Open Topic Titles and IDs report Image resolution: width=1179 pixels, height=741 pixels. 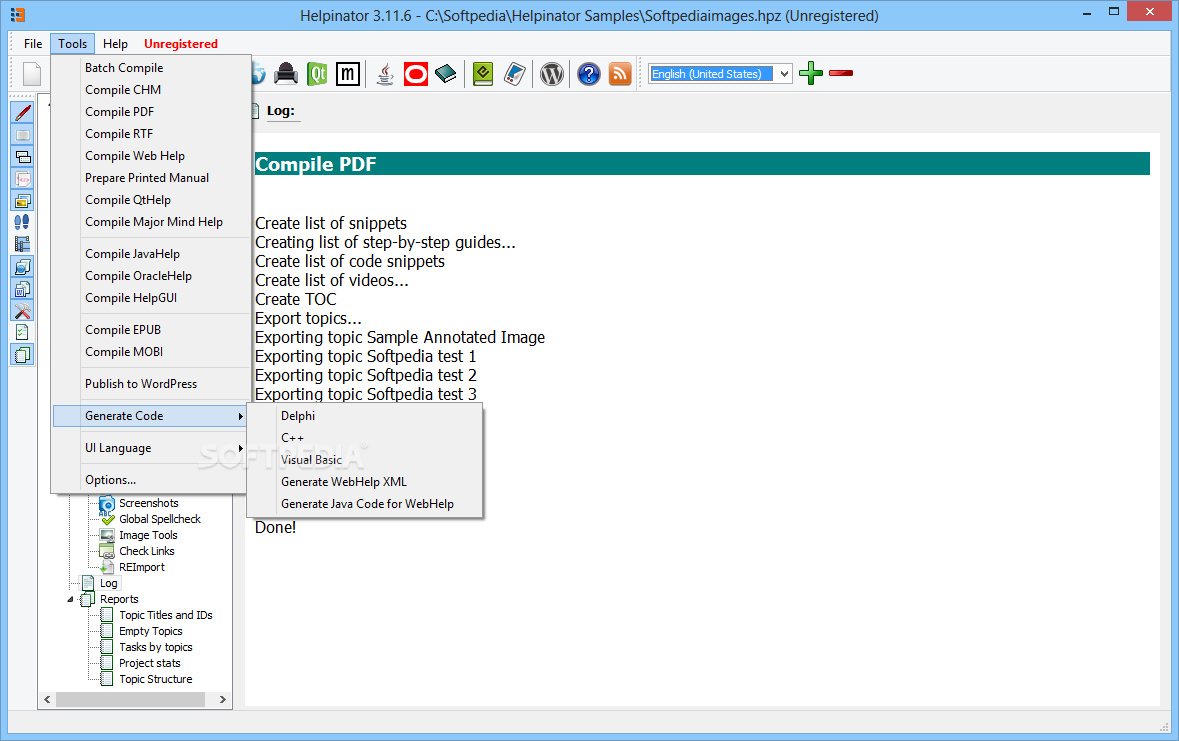click(x=165, y=615)
